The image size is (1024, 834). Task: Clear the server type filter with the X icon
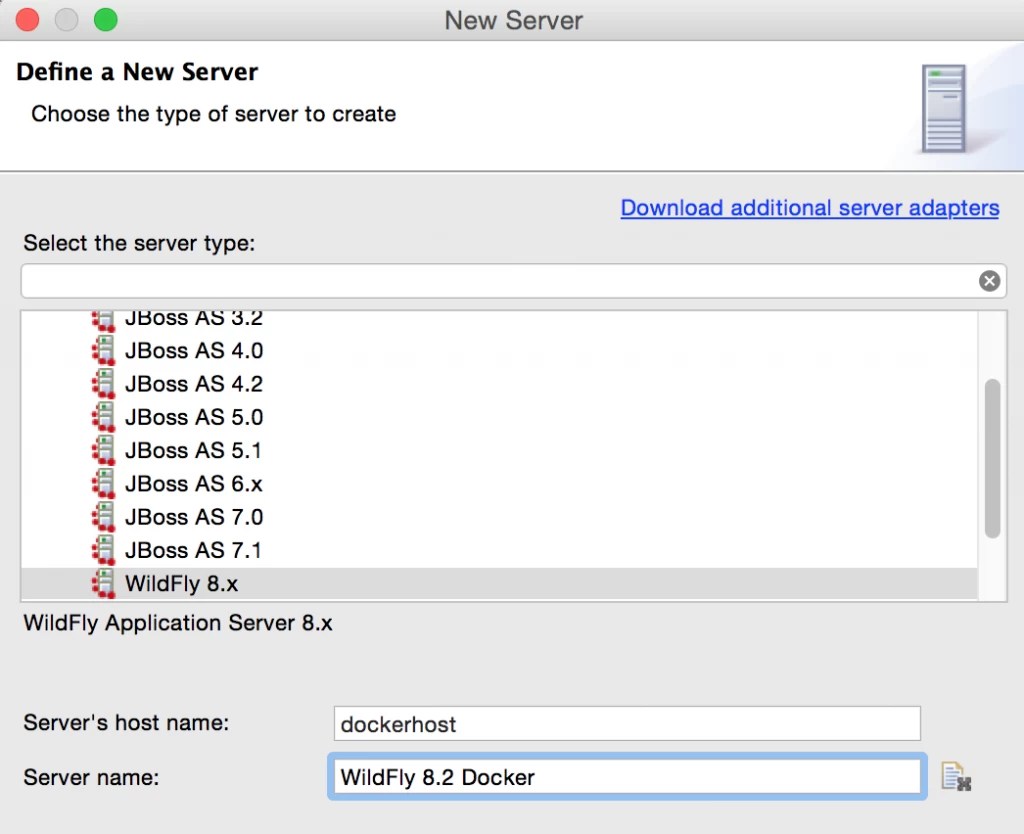point(989,281)
